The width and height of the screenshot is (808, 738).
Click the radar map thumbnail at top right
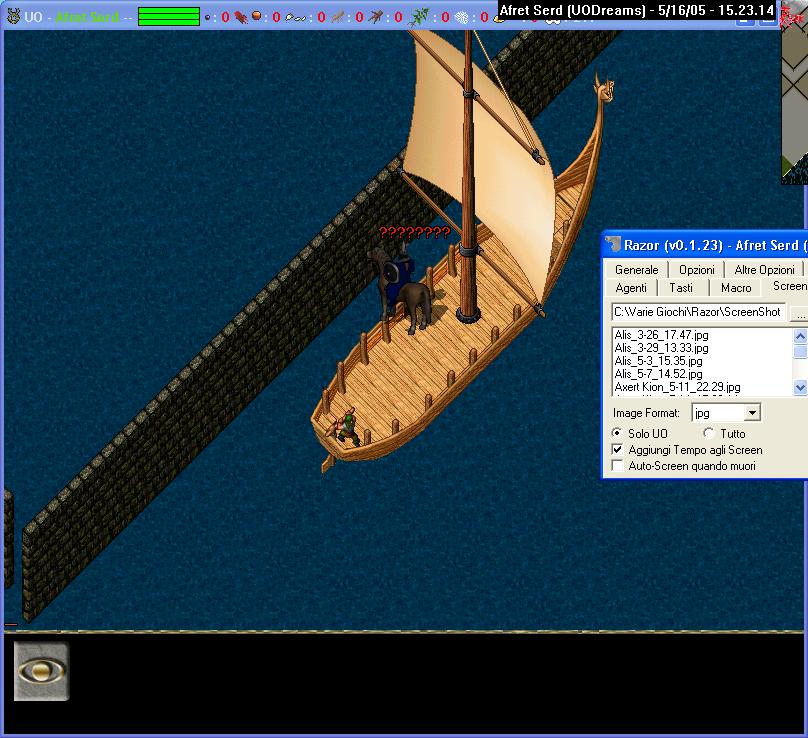coord(795,107)
